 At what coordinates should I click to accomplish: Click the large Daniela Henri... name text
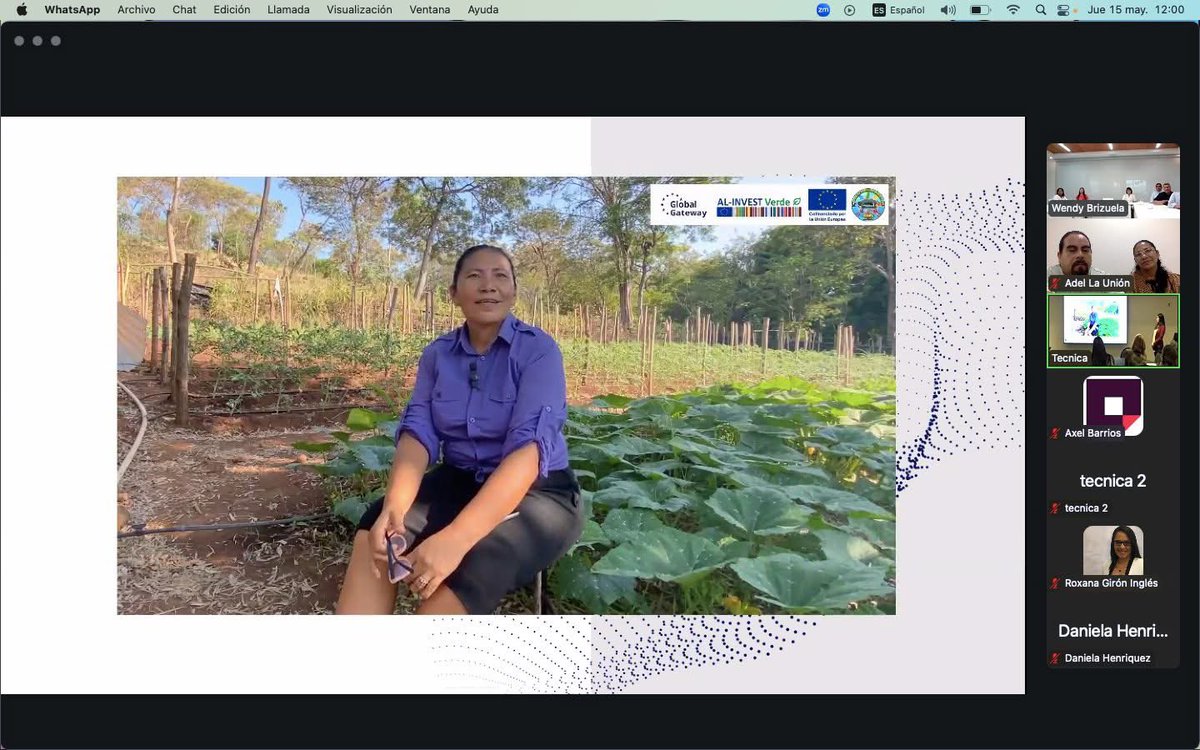1113,631
